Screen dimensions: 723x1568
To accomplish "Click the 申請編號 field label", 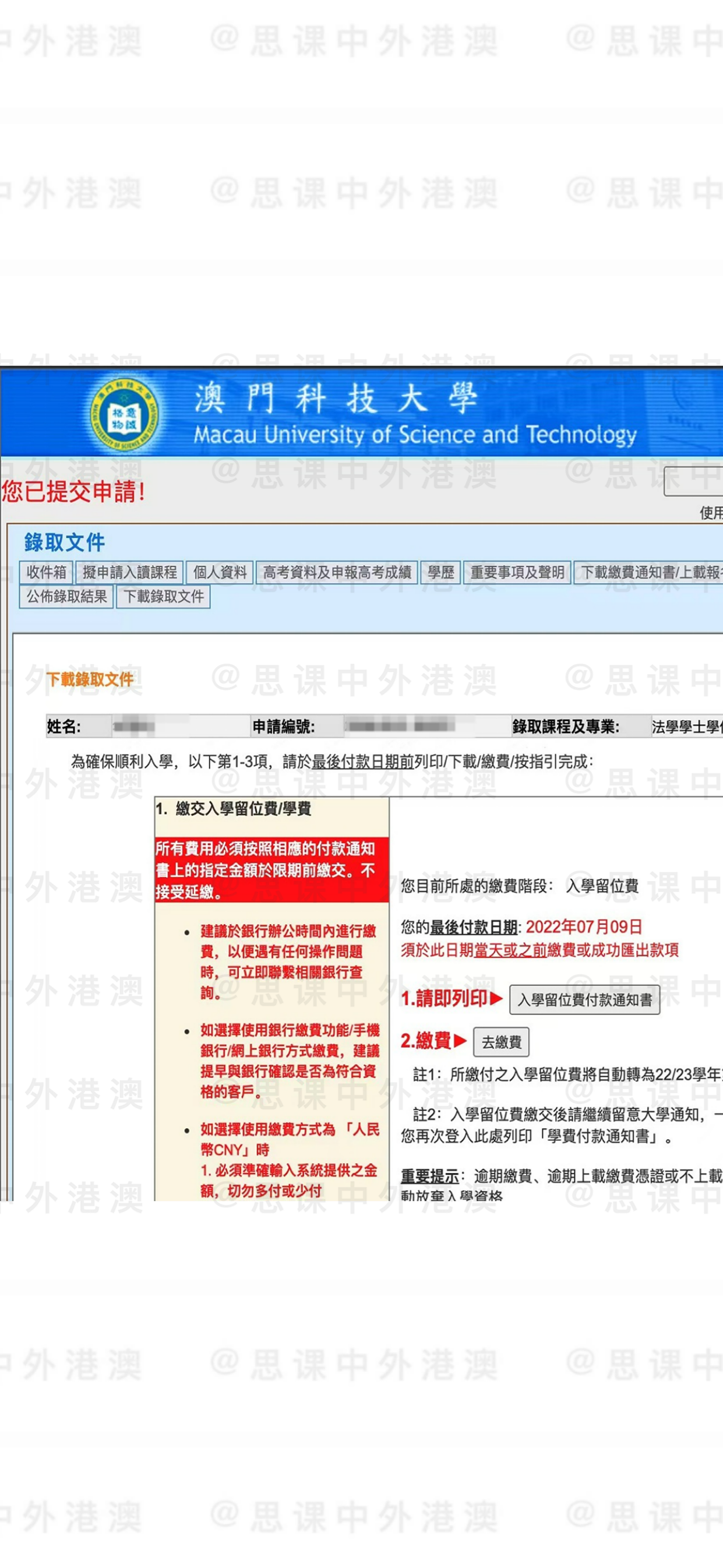I will point(284,726).
